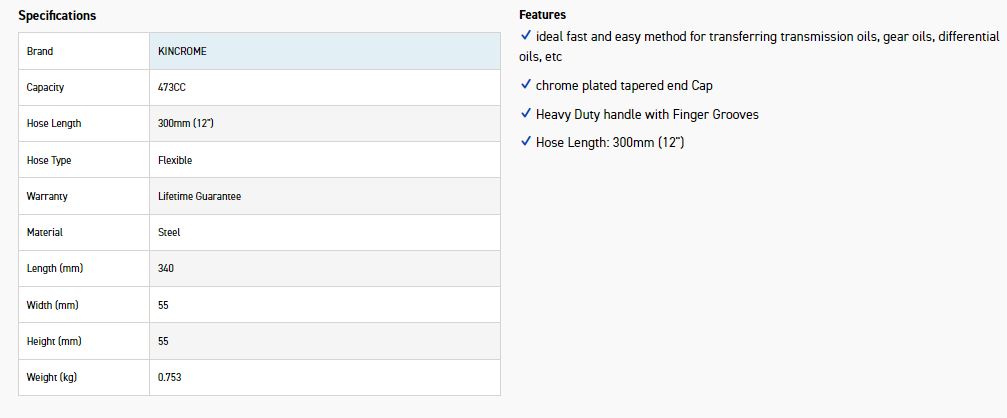Click the checkmark icon beside the transmission oils feature

tap(526, 35)
